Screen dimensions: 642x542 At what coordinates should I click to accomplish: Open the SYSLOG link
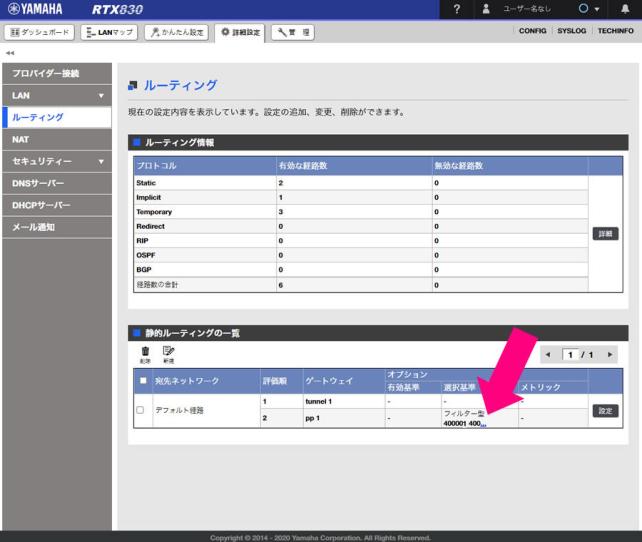(572, 31)
